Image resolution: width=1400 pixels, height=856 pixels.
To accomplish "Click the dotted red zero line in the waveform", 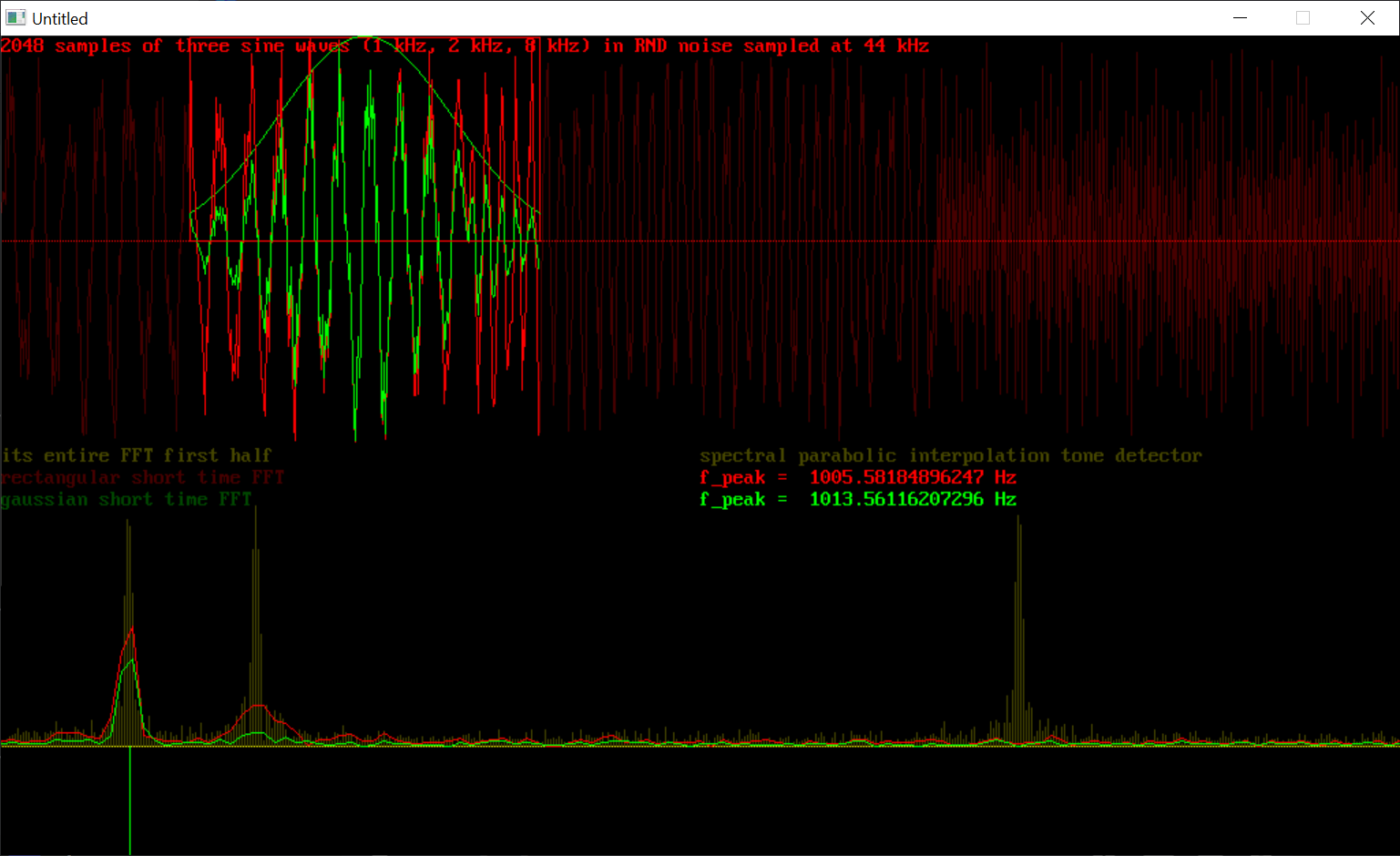I will click(x=729, y=241).
